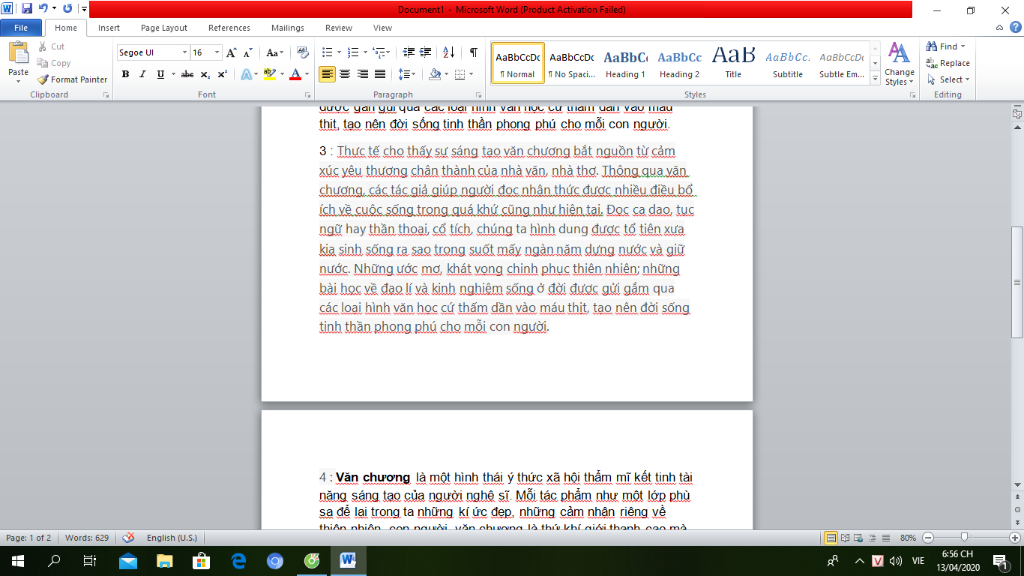Click the zoom slider handle
This screenshot has width=1024, height=576.
coord(964,537)
